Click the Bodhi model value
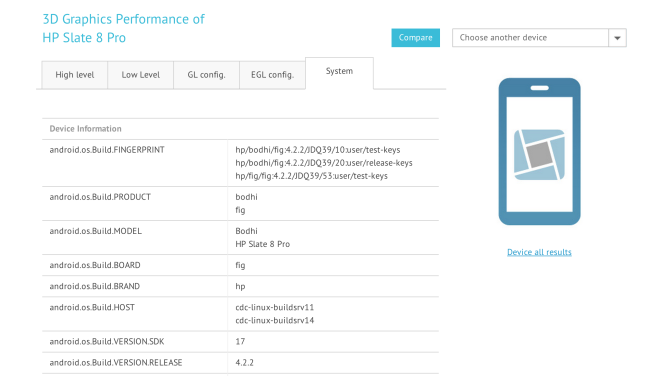This screenshot has height=376, width=665. pyautogui.click(x=246, y=231)
